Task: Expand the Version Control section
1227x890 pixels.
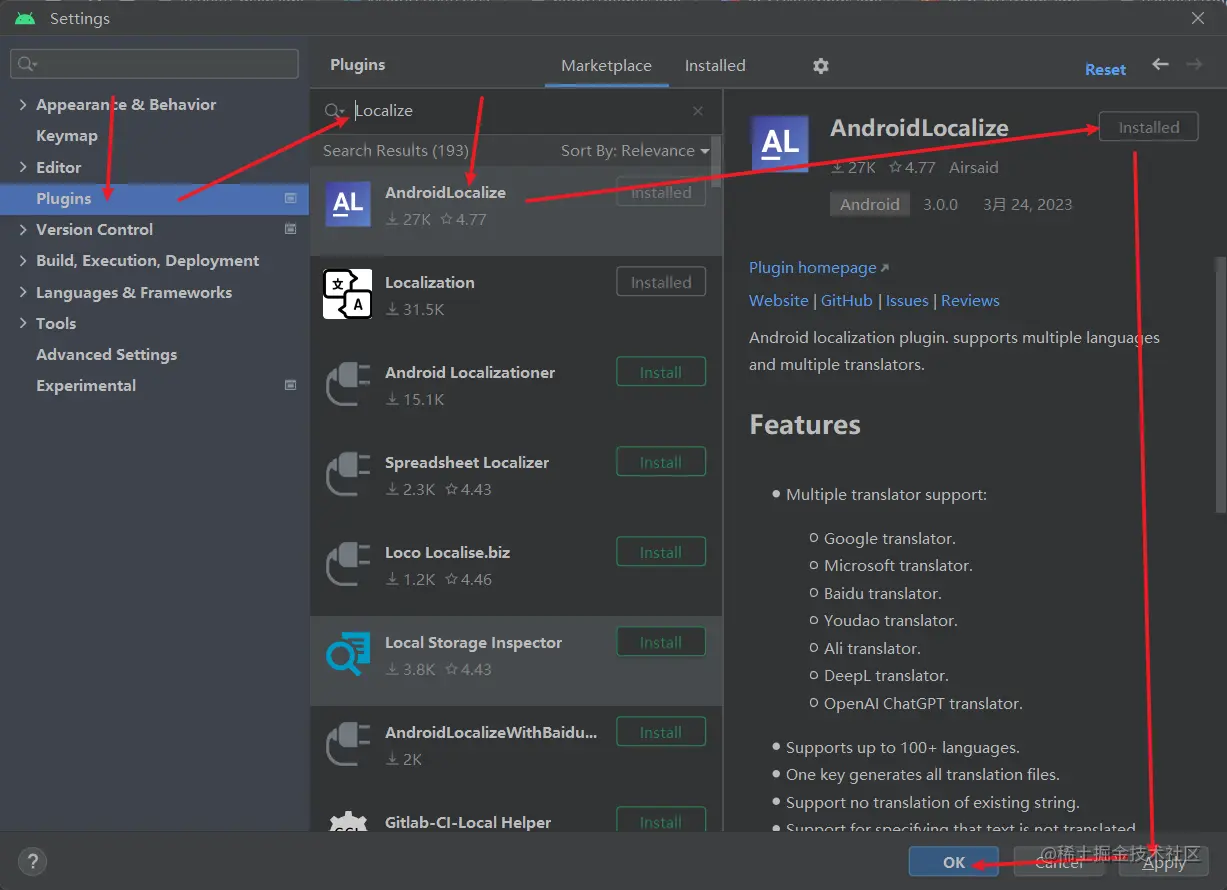Action: click(22, 229)
